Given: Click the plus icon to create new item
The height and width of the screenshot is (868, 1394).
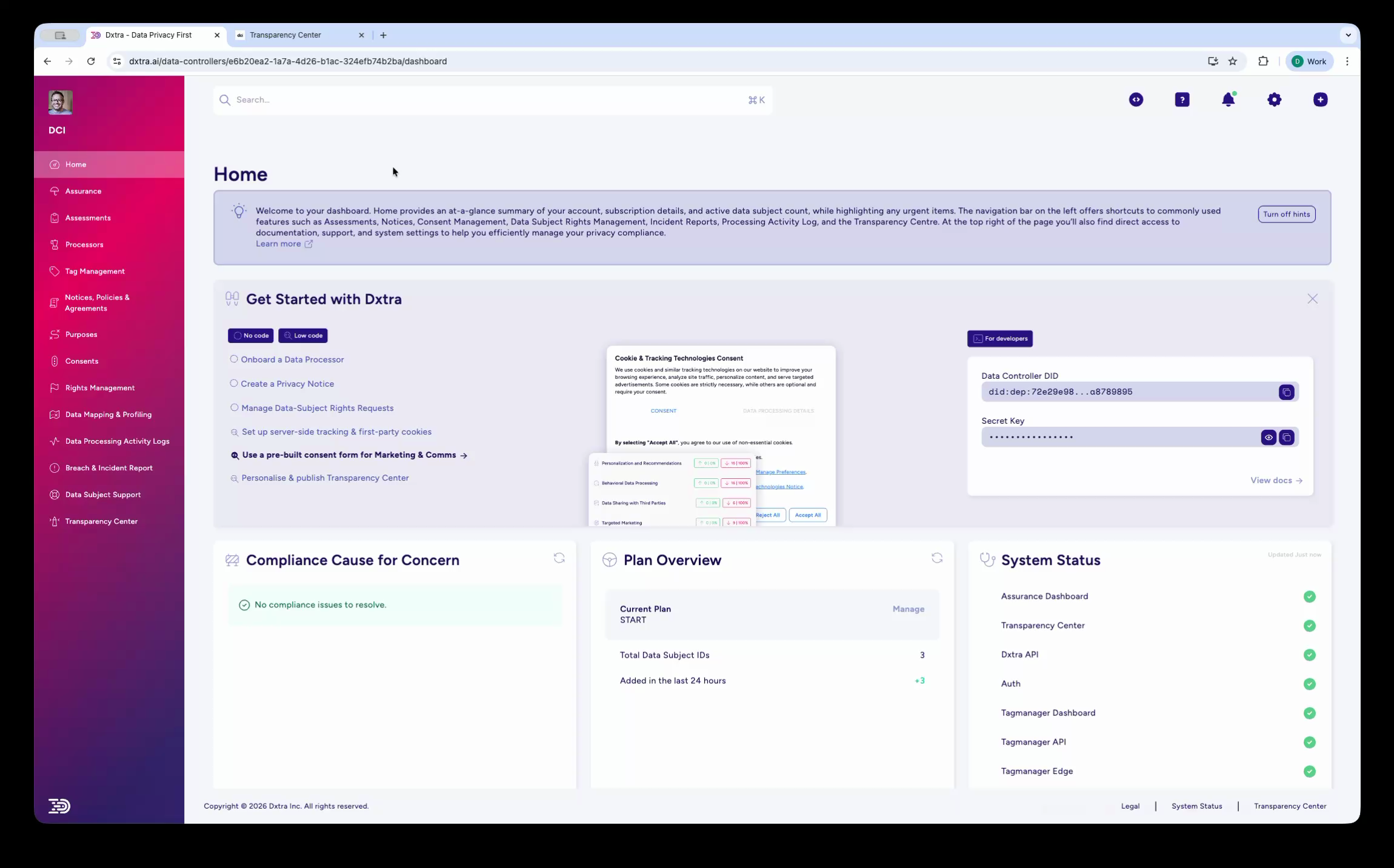Looking at the screenshot, I should [x=1319, y=99].
